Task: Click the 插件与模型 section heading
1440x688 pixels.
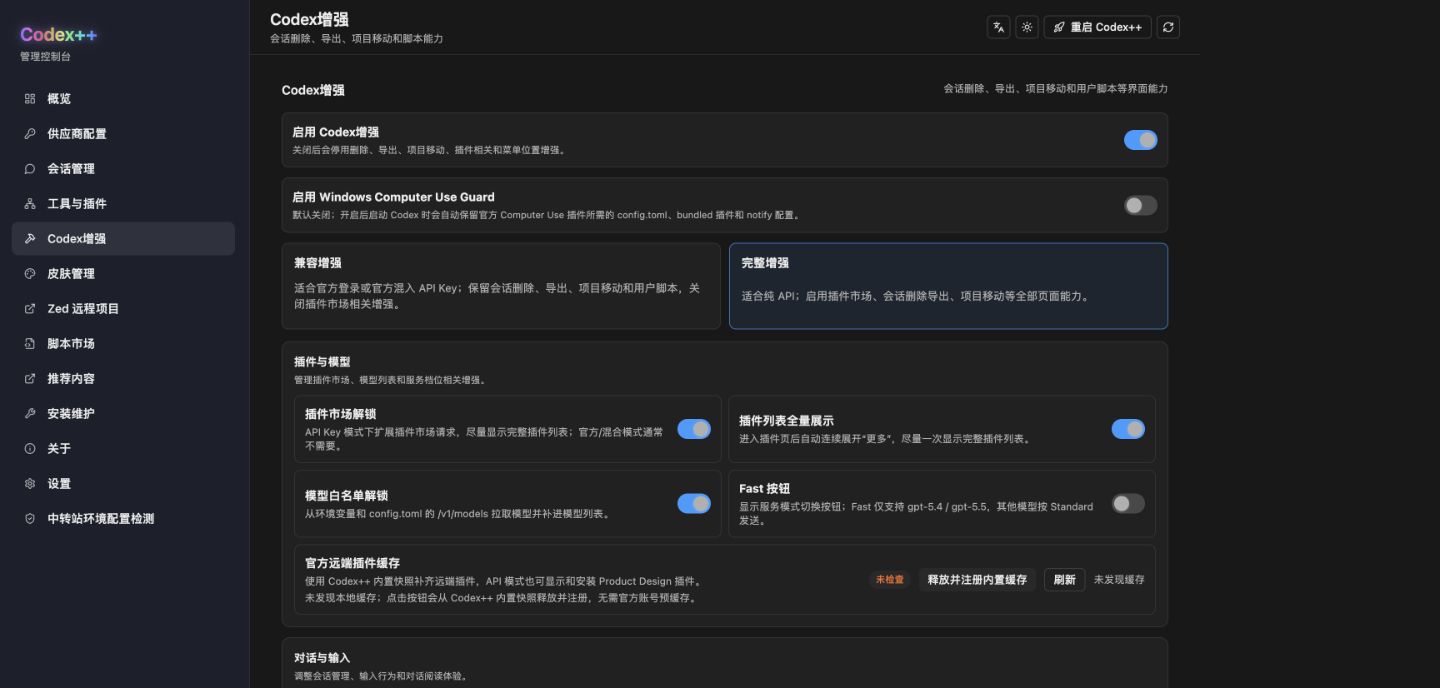Action: pyautogui.click(x=322, y=362)
